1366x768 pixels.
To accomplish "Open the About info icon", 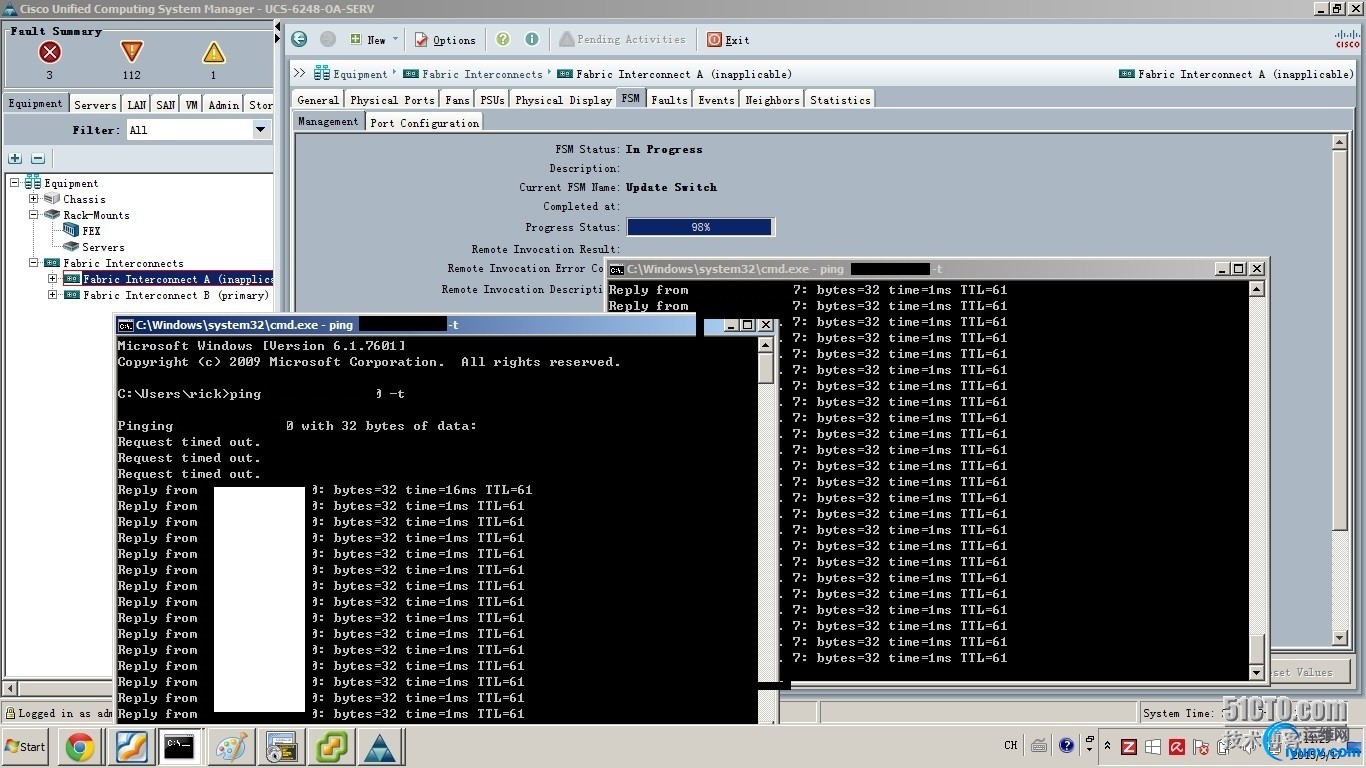I will (x=532, y=39).
